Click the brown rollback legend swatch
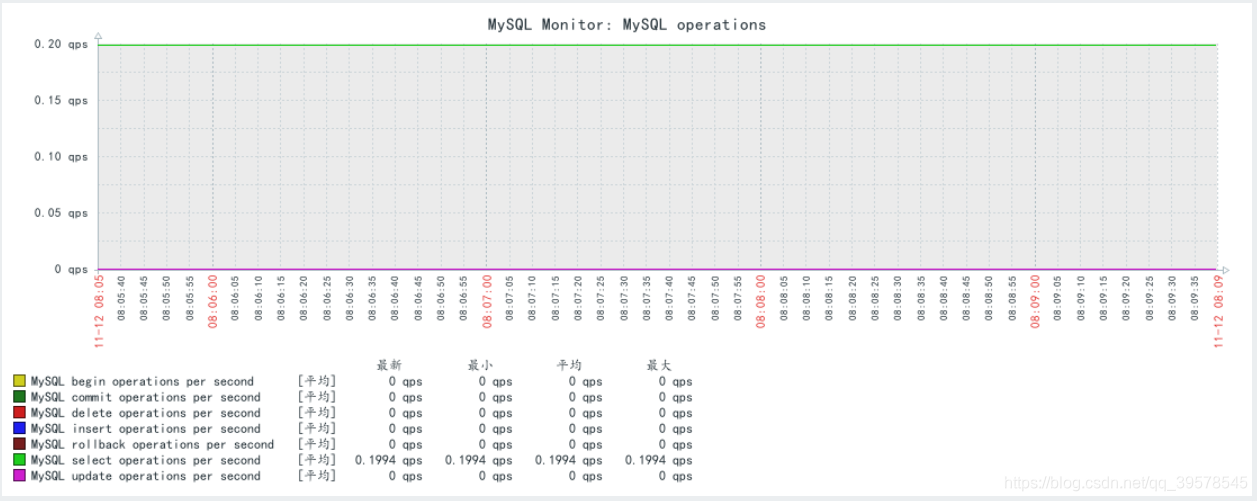Screen dimensions: 1257x501 coord(19,444)
